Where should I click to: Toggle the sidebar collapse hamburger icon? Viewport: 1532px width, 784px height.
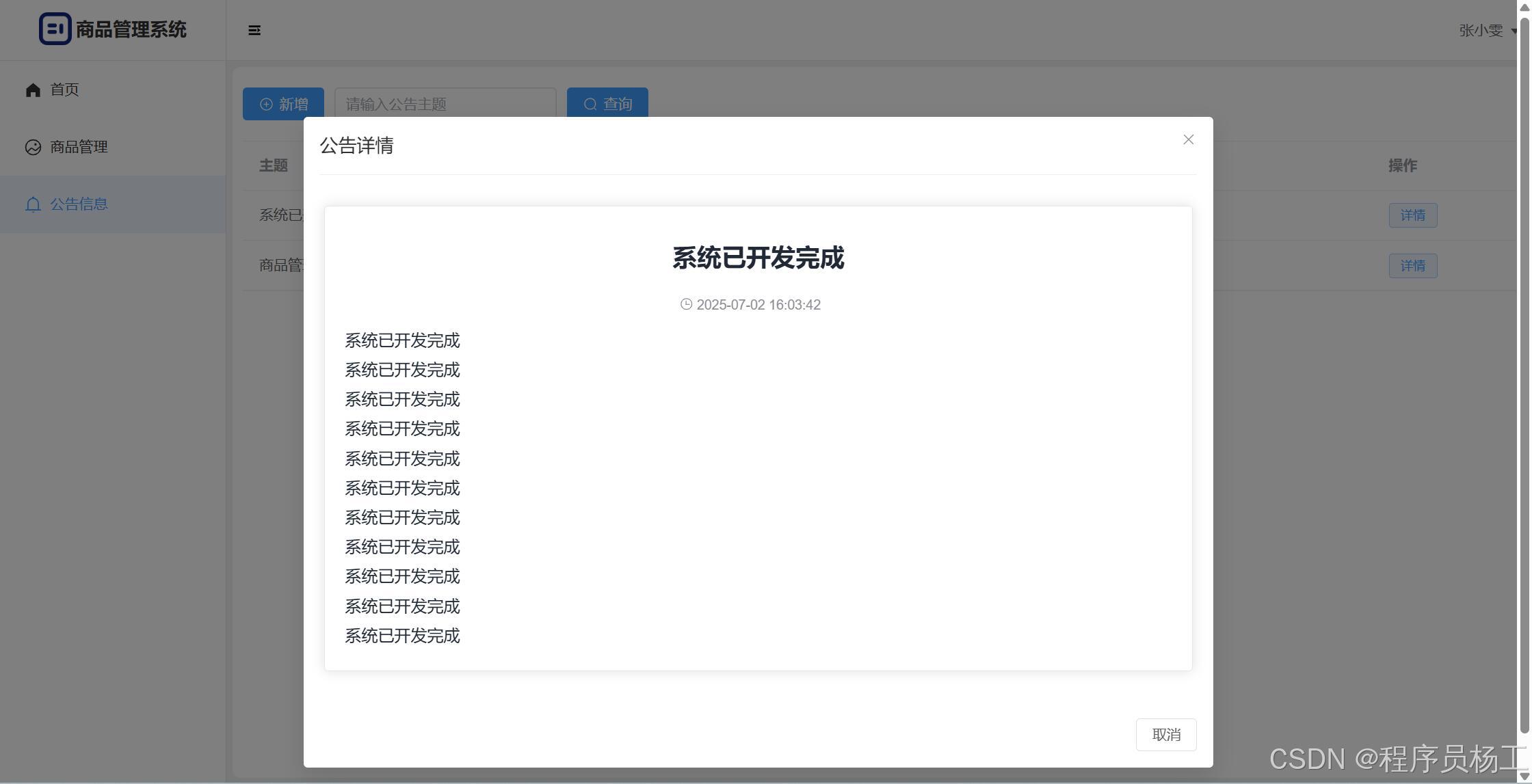point(254,30)
